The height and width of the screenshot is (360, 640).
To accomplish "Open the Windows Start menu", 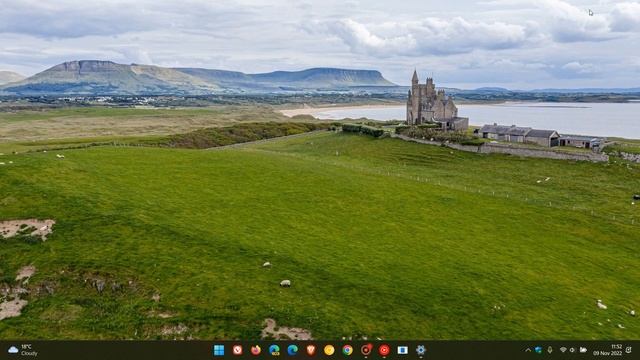I will tap(219, 350).
